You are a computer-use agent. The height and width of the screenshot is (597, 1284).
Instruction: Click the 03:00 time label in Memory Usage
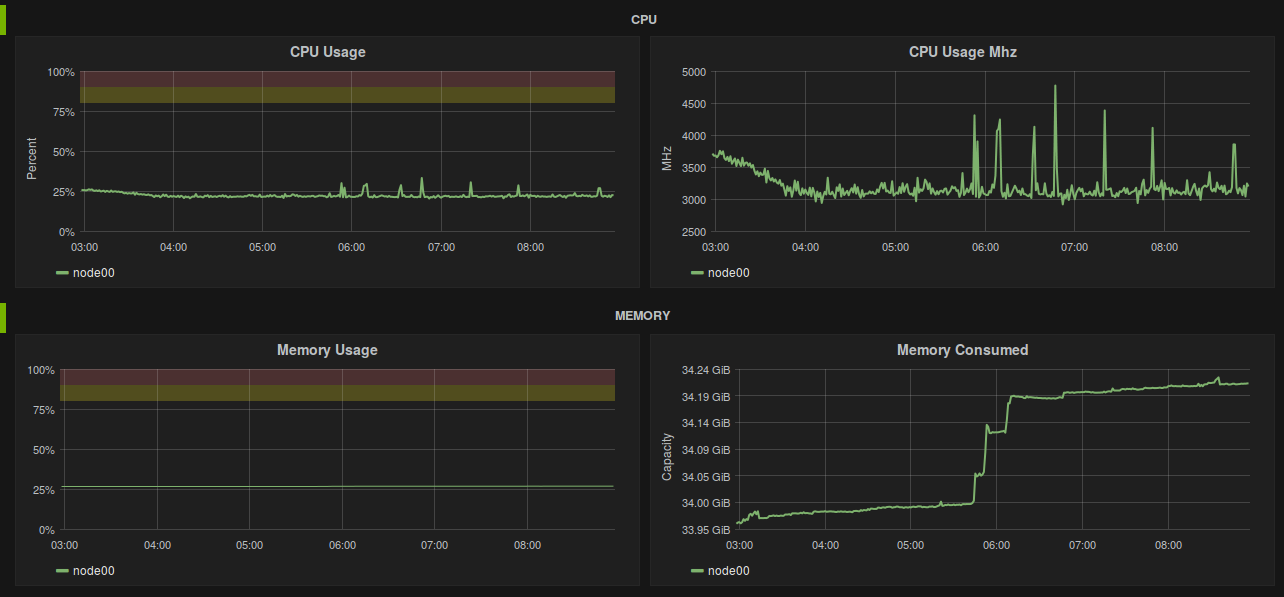(x=65, y=545)
